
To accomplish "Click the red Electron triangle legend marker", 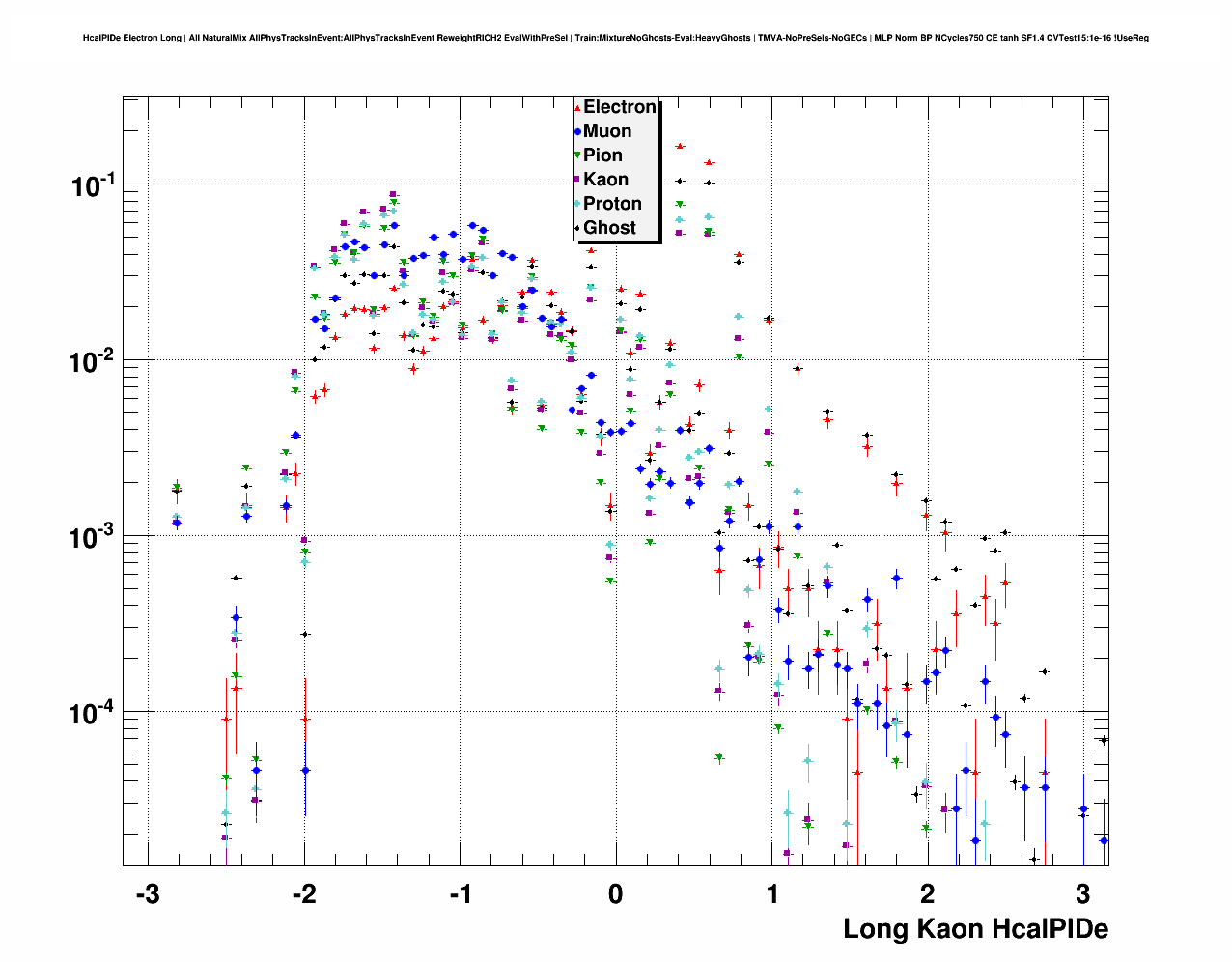I will (x=577, y=108).
